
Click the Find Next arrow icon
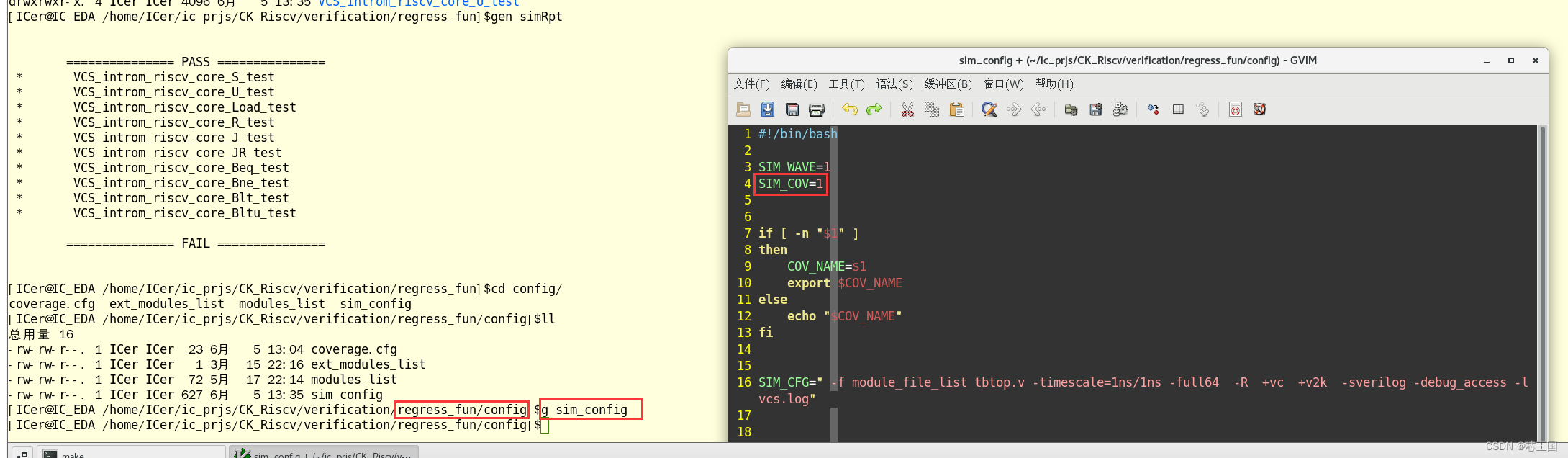click(x=1014, y=109)
